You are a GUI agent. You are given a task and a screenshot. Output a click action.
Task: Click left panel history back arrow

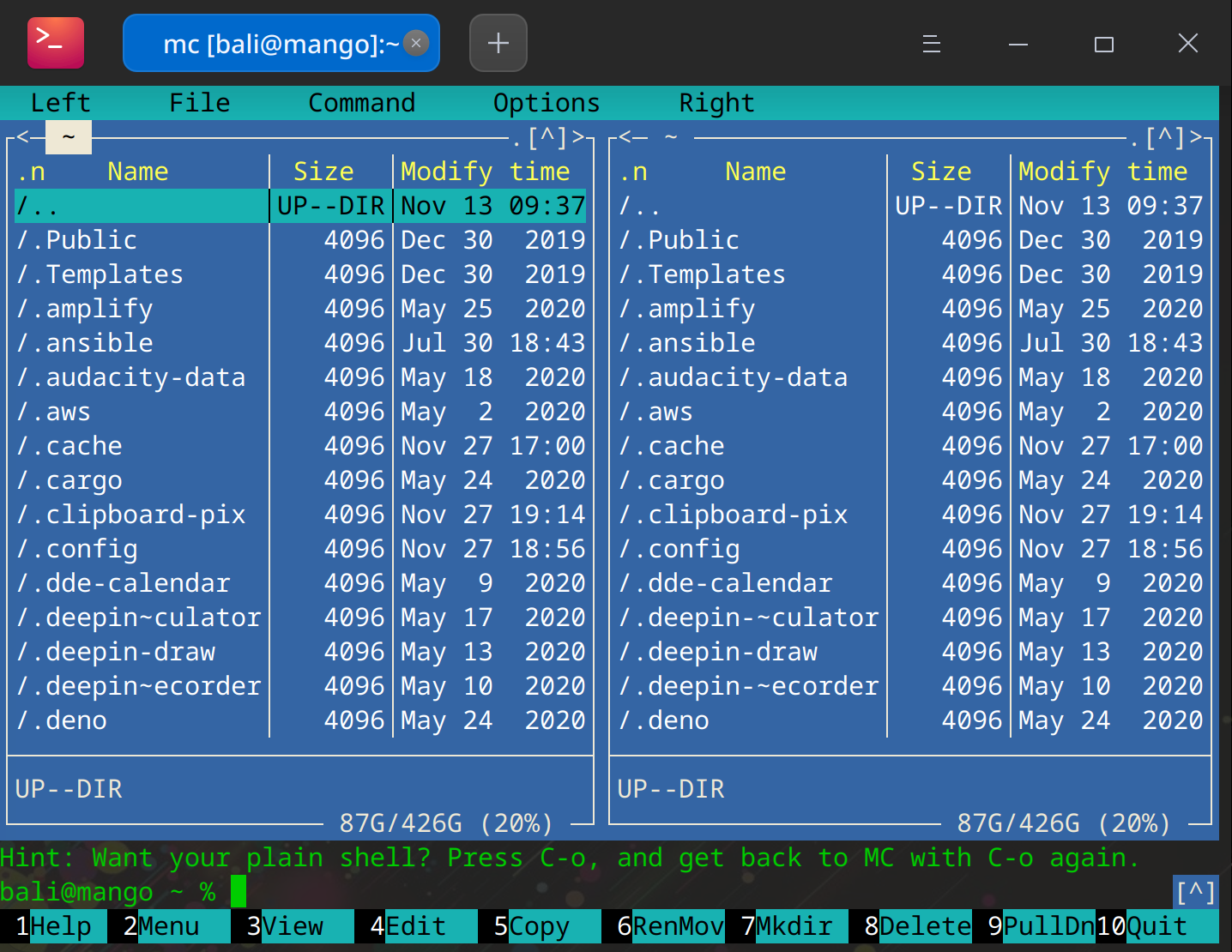pos(23,137)
